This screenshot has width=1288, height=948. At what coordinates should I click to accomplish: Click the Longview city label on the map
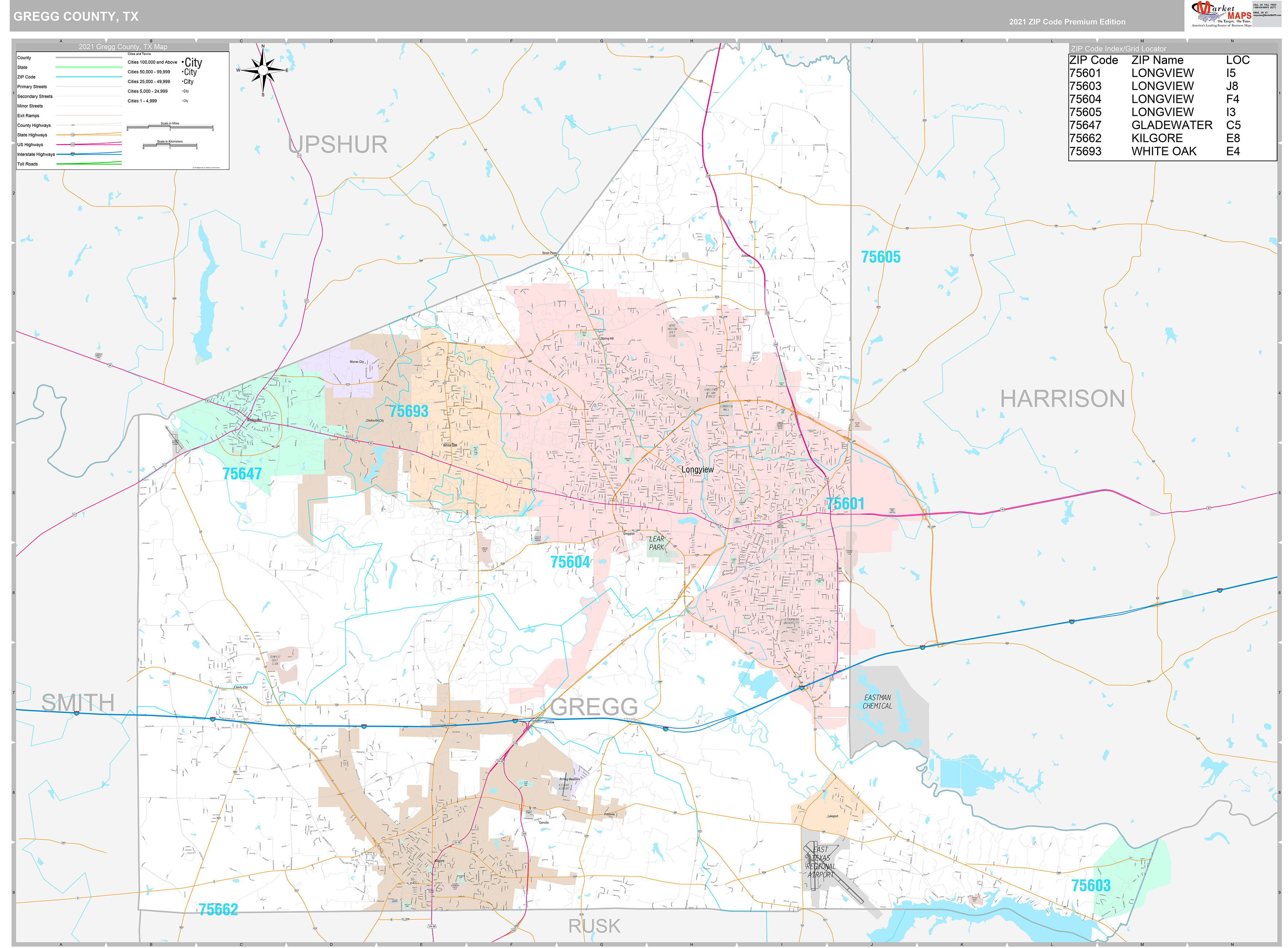pyautogui.click(x=698, y=469)
